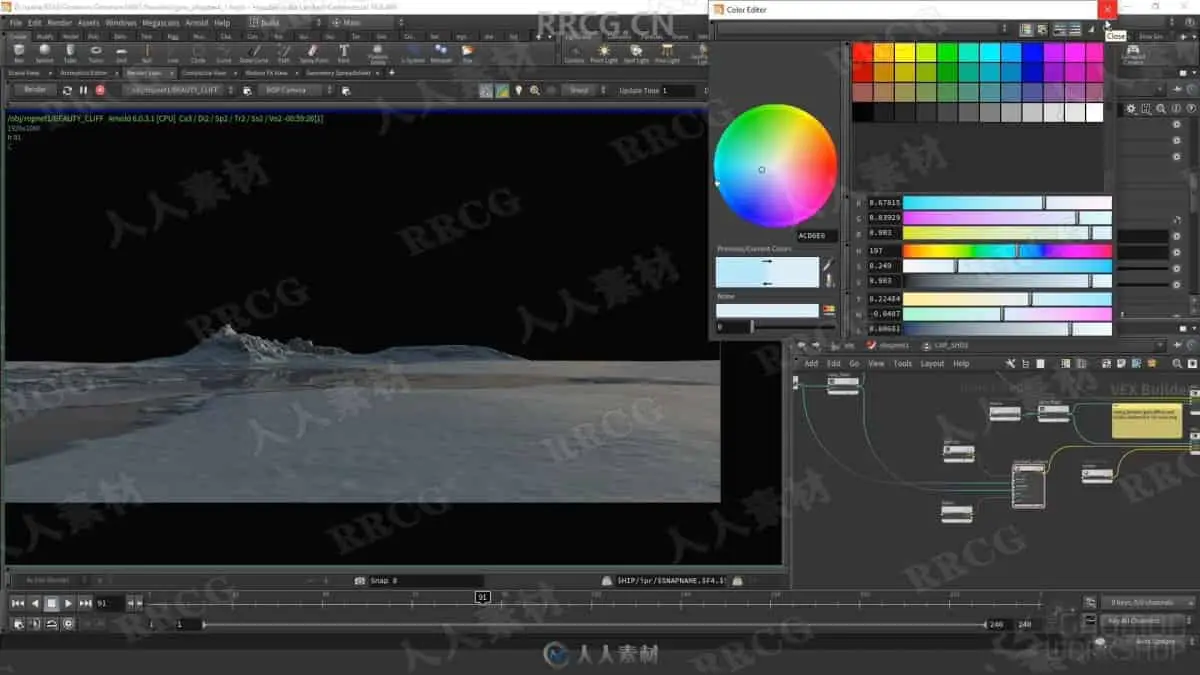Pause the render in Render View

tap(83, 90)
